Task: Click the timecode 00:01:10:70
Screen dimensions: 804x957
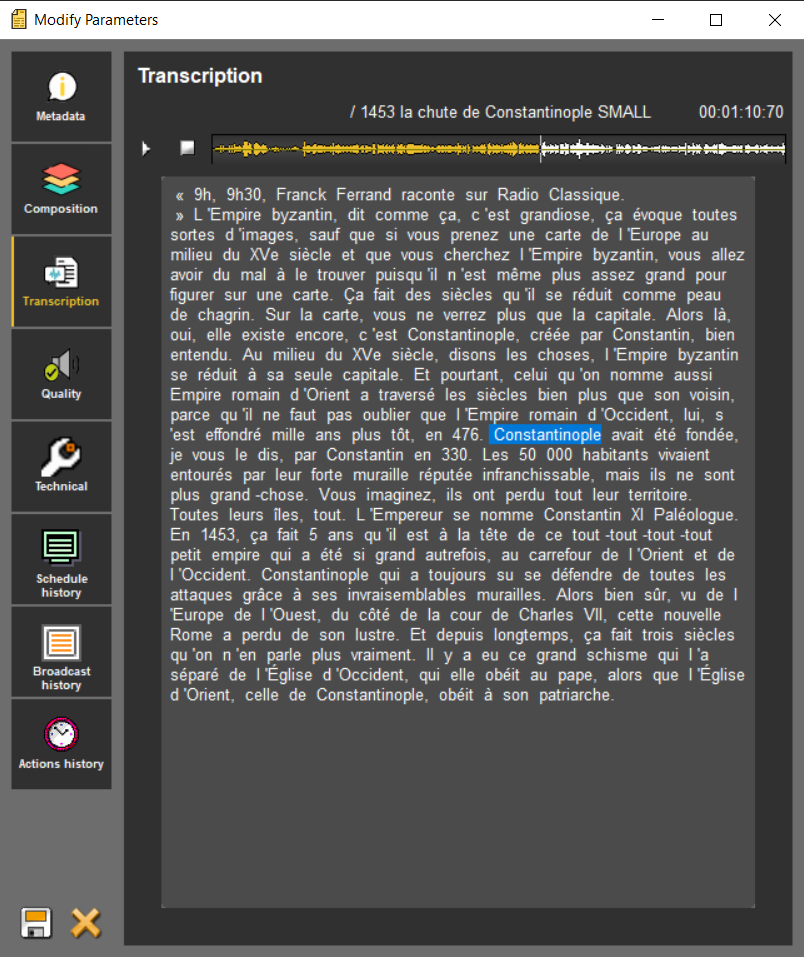Action: click(740, 112)
